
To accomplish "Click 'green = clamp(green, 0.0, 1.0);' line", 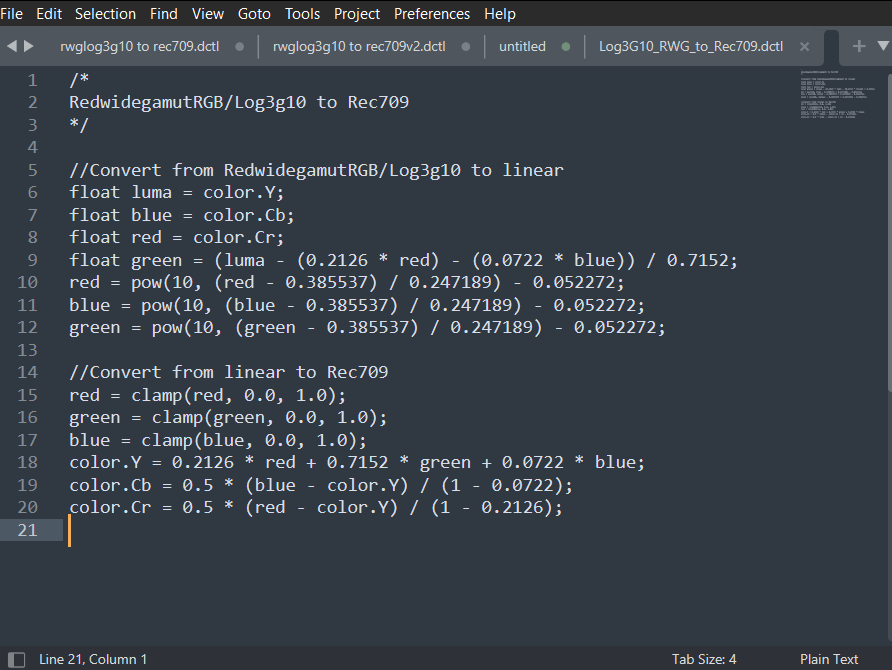I will 228,417.
